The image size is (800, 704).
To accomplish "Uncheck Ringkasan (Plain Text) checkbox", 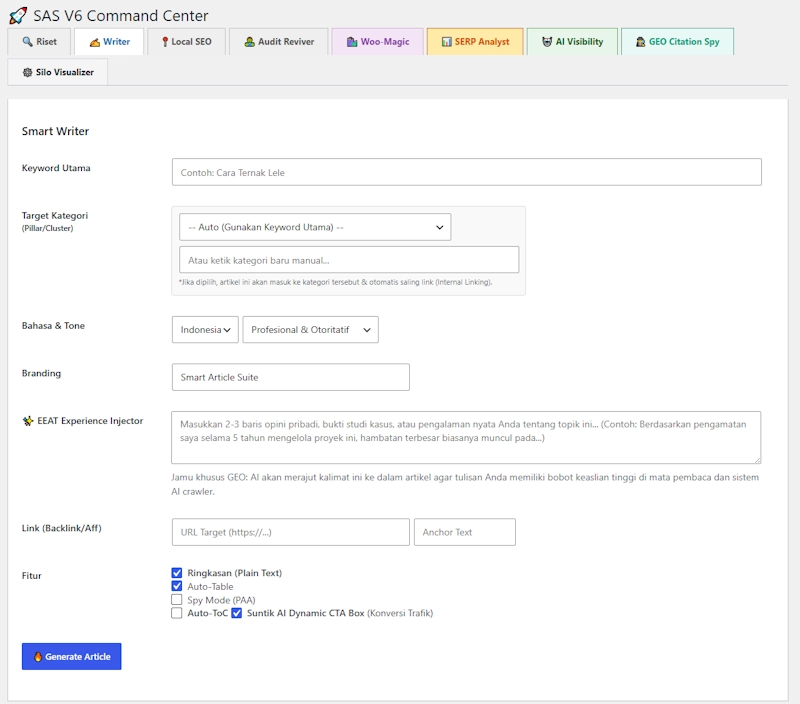I will coord(177,573).
